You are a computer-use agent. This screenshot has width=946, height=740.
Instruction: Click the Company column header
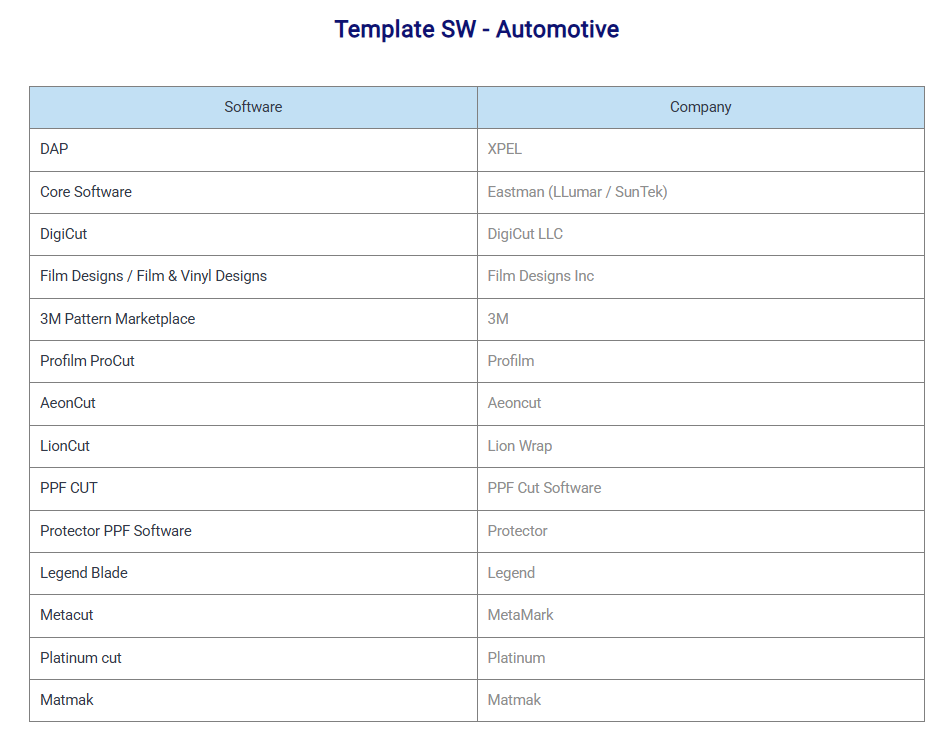[x=700, y=107]
